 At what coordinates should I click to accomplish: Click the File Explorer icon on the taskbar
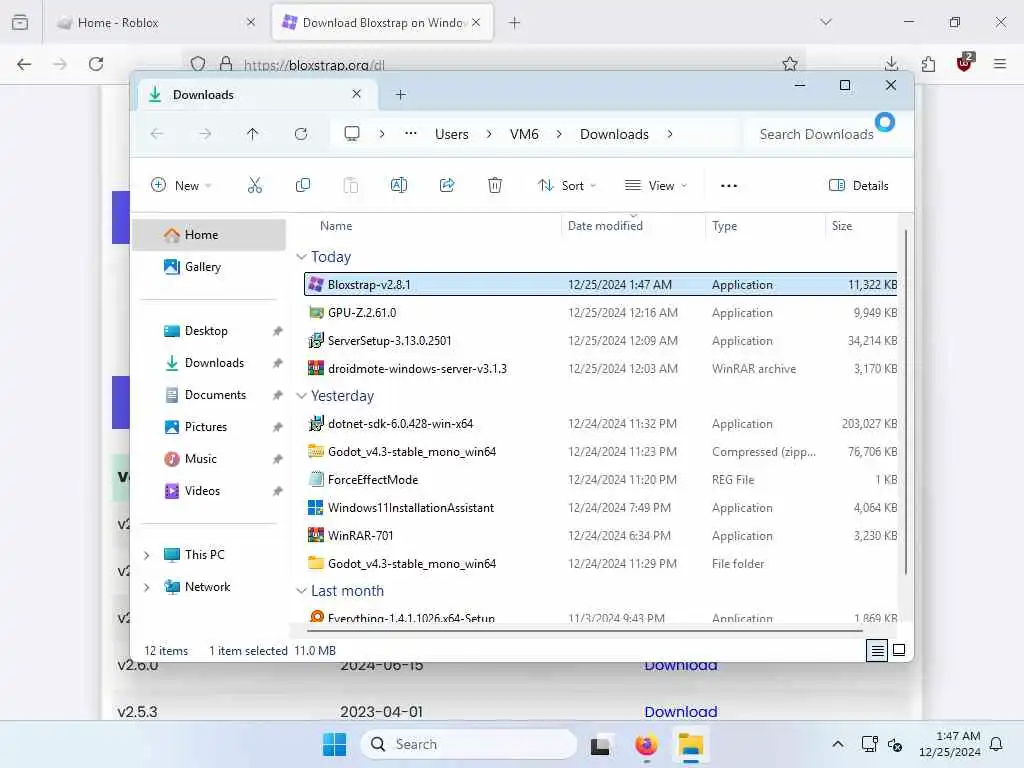point(691,744)
